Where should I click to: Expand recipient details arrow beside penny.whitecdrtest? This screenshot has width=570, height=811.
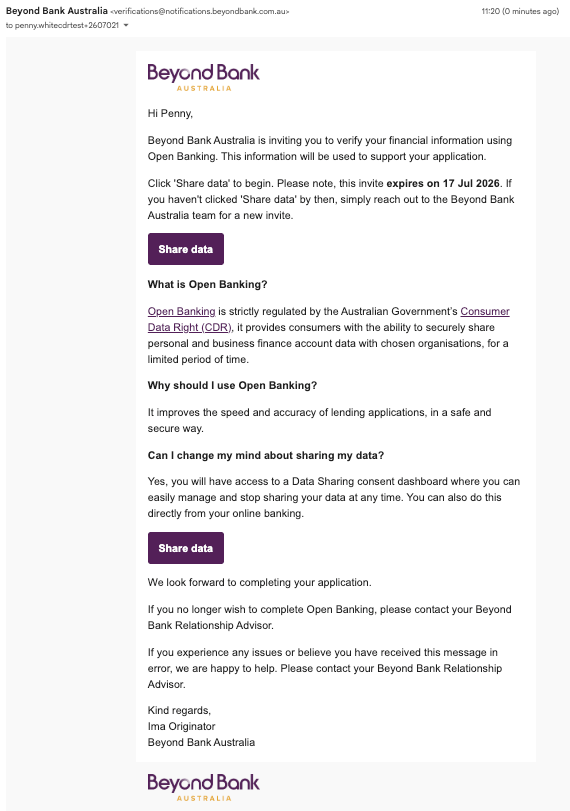pyautogui.click(x=126, y=25)
